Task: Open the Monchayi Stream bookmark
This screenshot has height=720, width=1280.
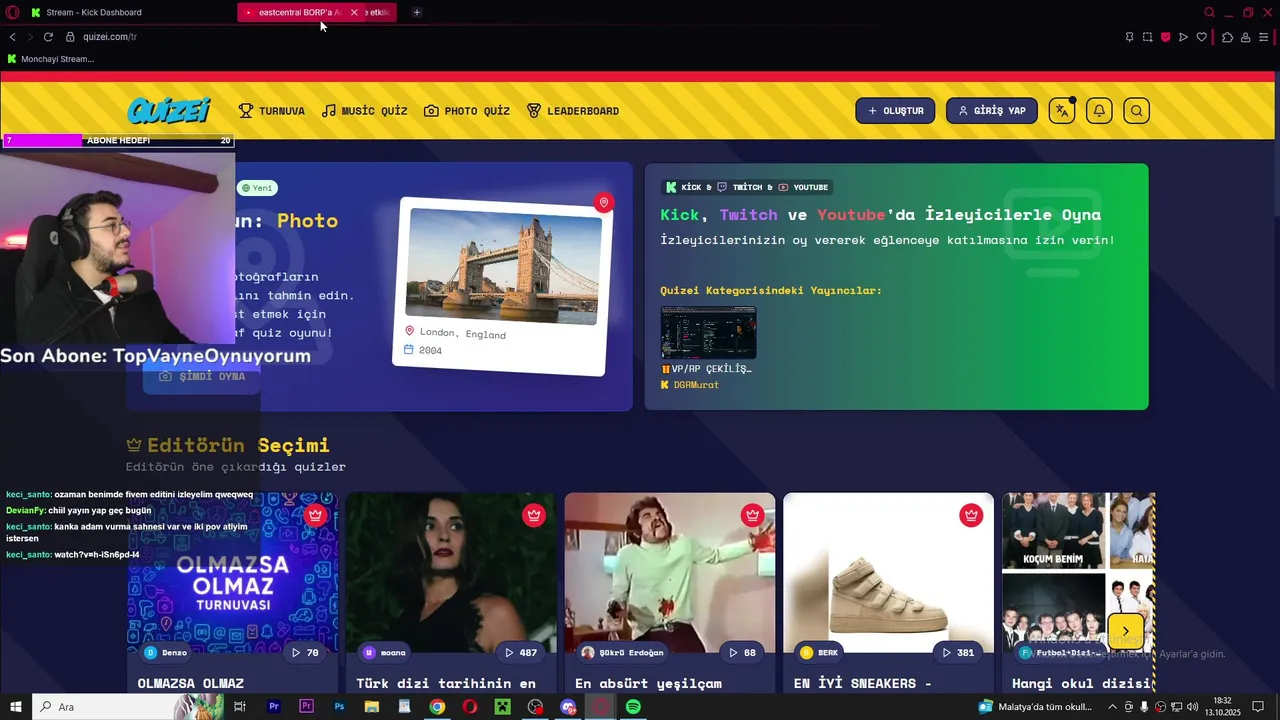Action: pyautogui.click(x=51, y=59)
